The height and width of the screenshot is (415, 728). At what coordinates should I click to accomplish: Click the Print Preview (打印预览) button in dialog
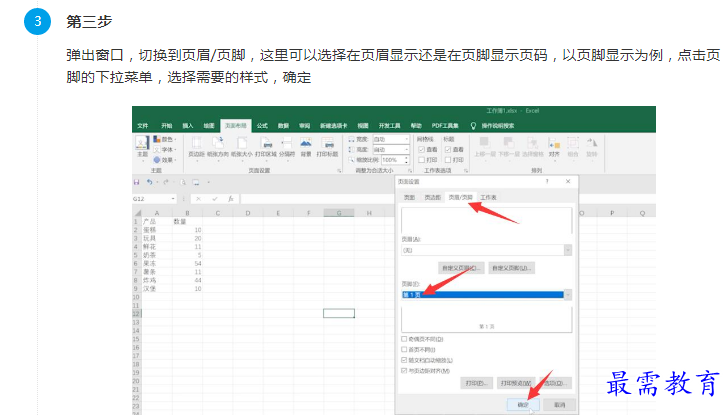tap(516, 383)
